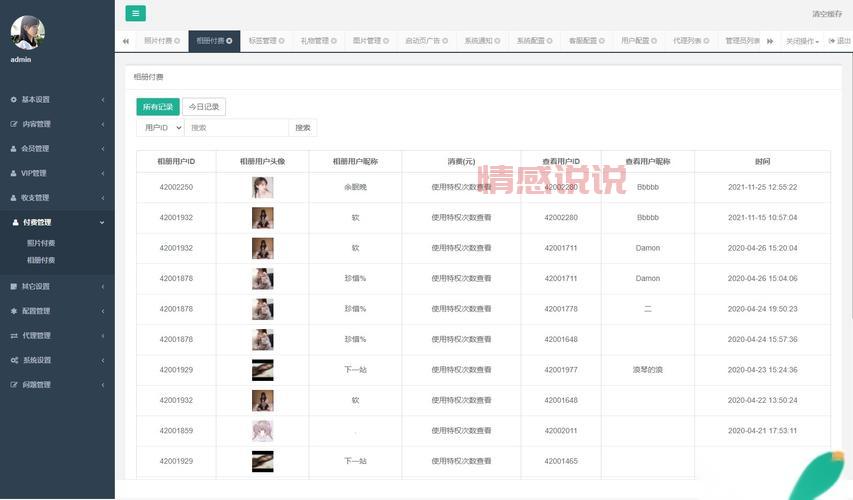
Task: Click album user ID 42002250
Action: (176, 187)
